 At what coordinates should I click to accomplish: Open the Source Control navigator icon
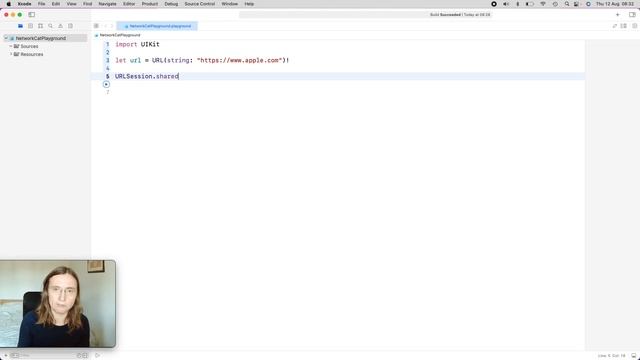(30, 26)
